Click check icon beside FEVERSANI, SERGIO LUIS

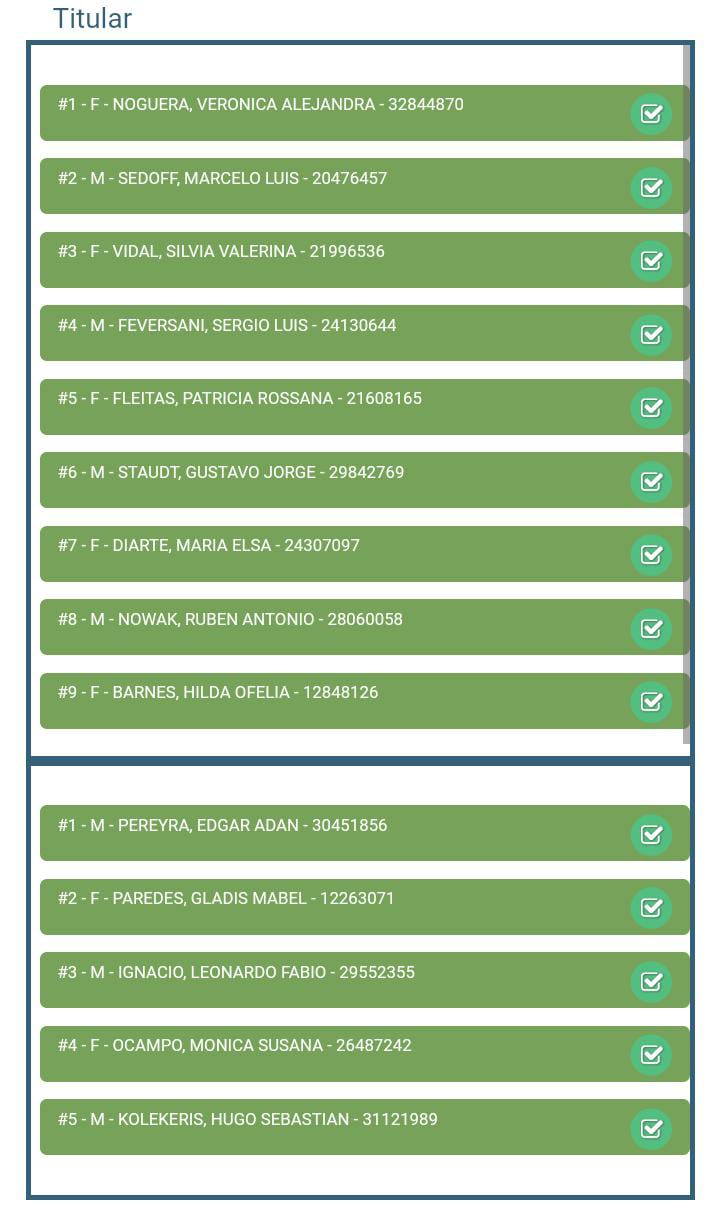coord(651,334)
